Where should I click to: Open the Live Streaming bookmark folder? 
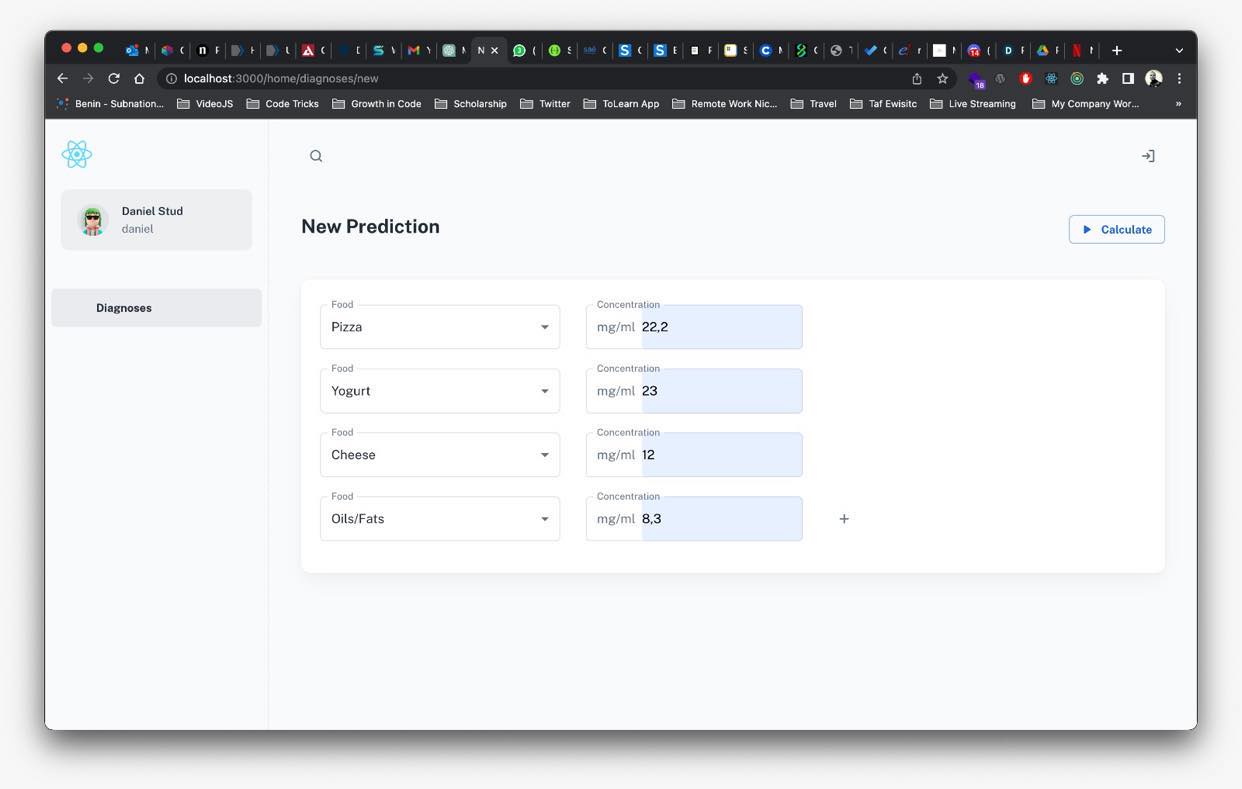tap(973, 104)
